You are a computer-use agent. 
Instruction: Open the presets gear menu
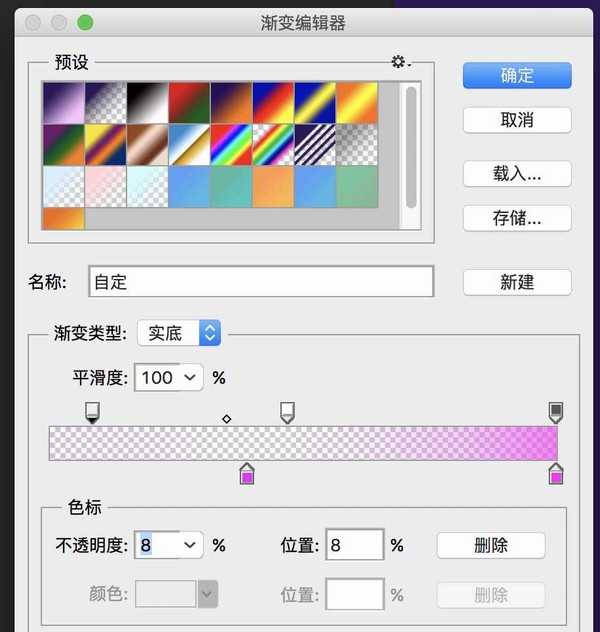click(x=401, y=62)
